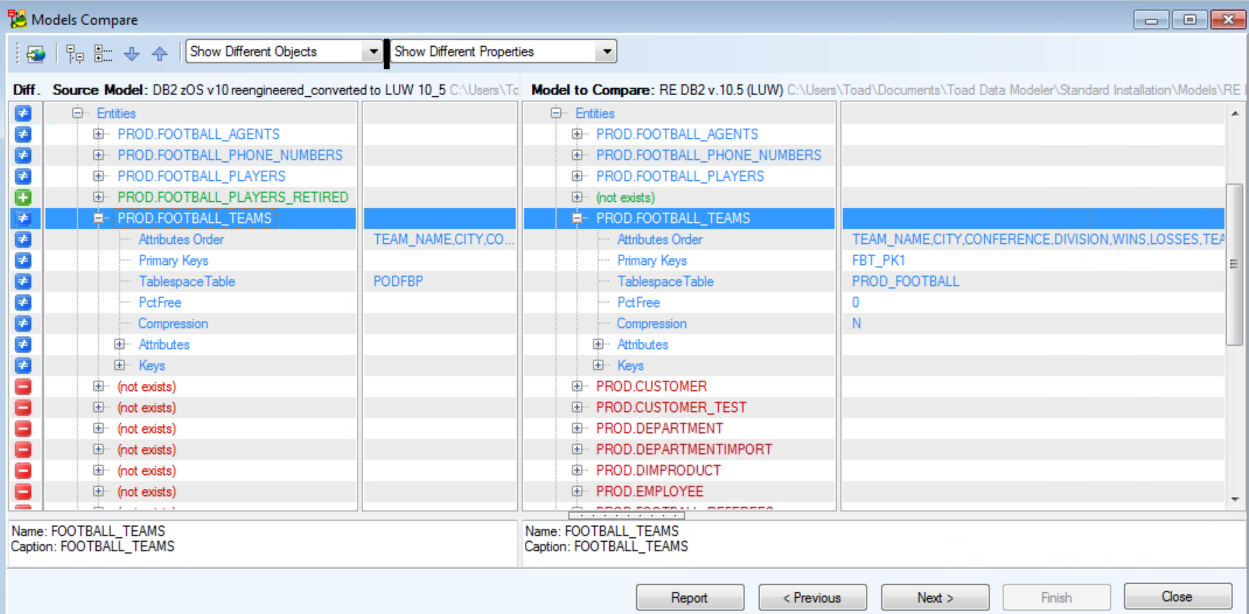Click the red minus icon for PROD.EMPLOYEE row

tap(23, 491)
